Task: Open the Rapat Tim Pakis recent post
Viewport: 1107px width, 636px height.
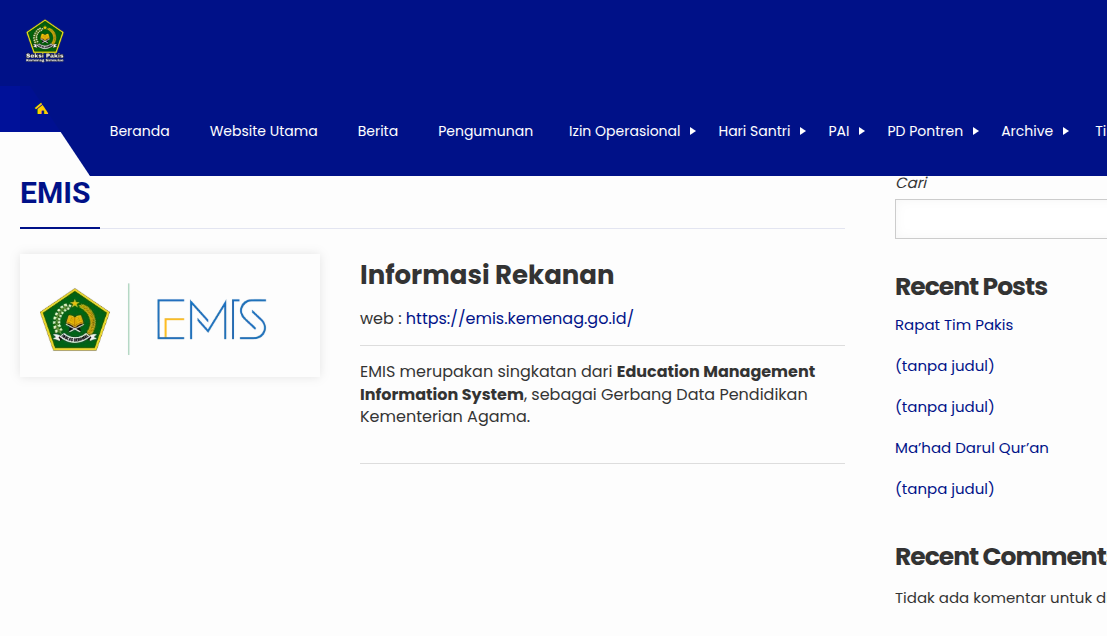Action: (954, 324)
